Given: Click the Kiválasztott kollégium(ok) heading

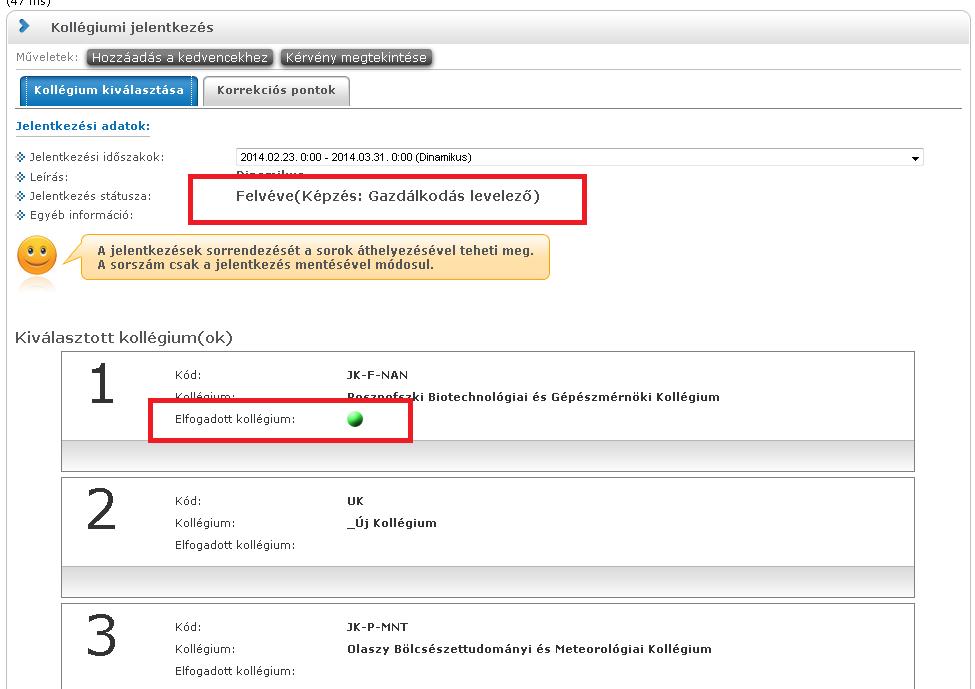Looking at the screenshot, I should point(124,338).
